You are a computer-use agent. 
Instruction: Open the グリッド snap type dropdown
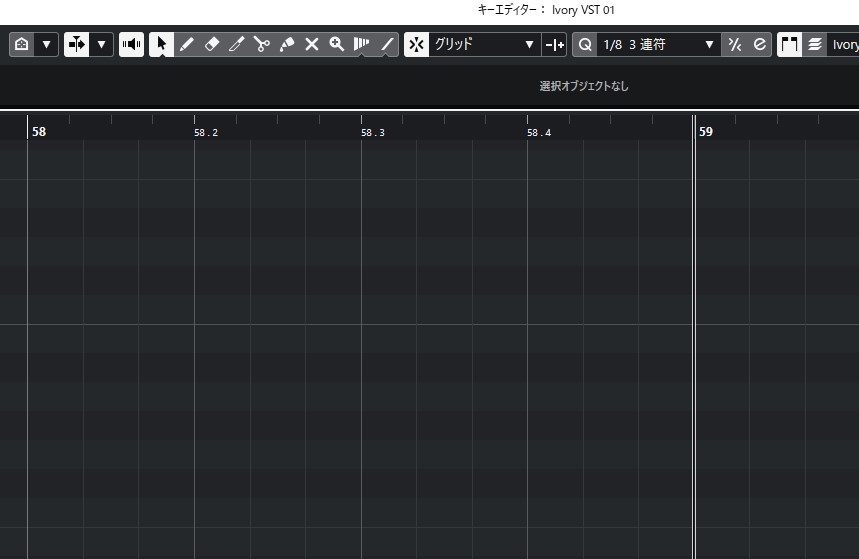(484, 45)
